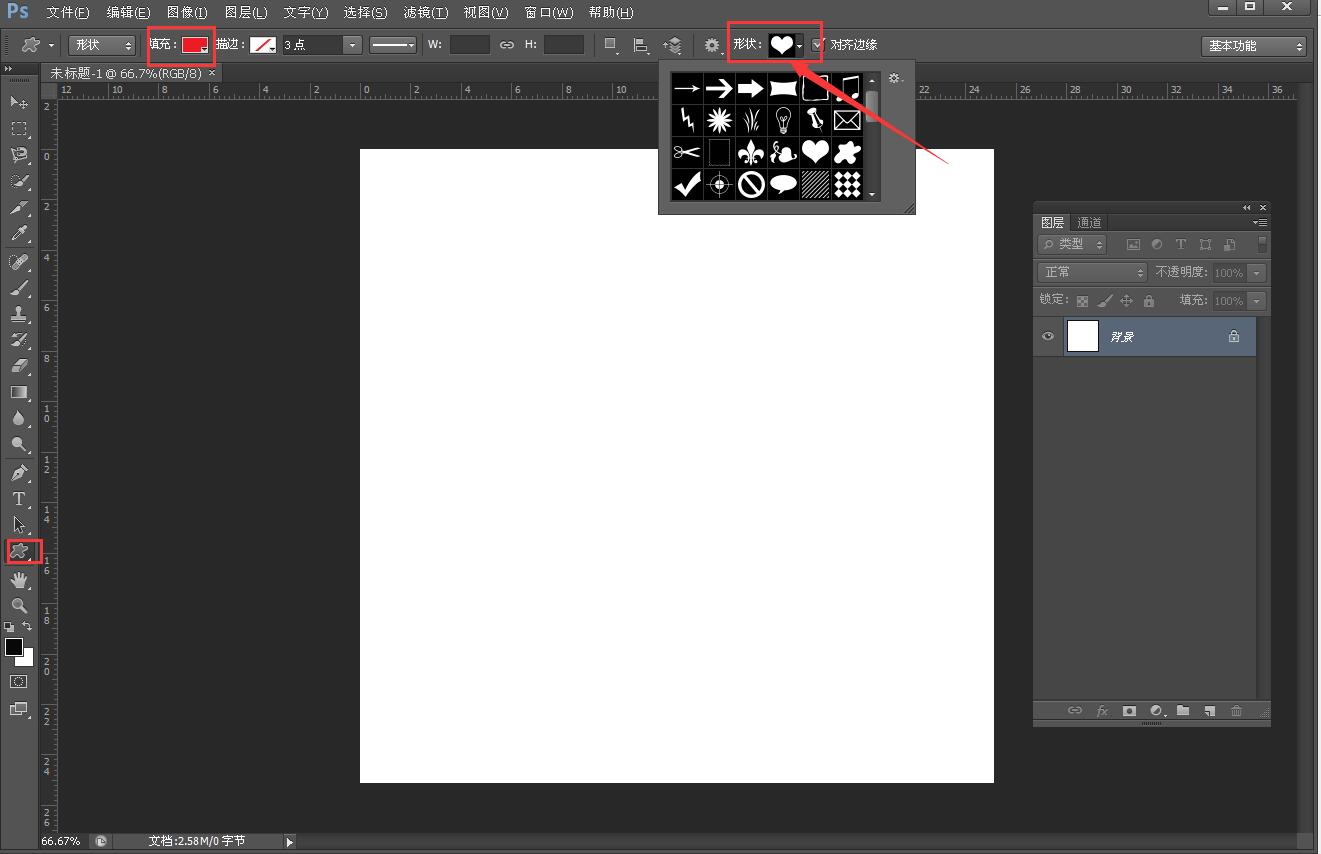
Task: Click the W width input field
Action: pyautogui.click(x=469, y=45)
